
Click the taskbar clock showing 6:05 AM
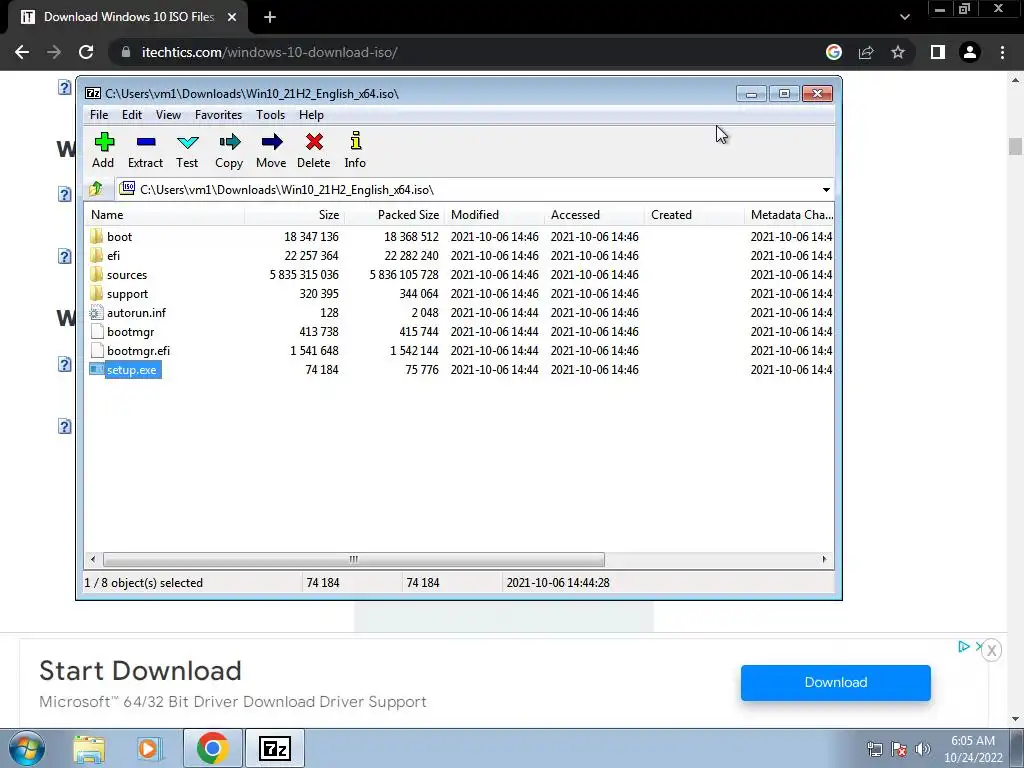tap(973, 749)
